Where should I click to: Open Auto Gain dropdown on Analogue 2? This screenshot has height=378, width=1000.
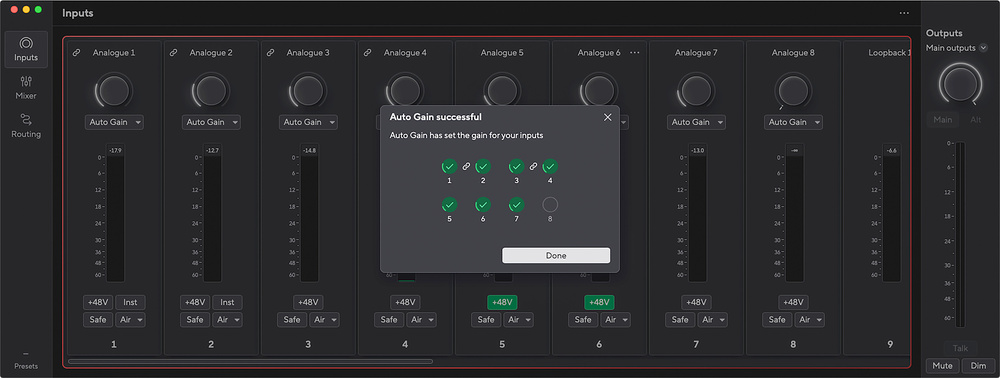pos(211,122)
